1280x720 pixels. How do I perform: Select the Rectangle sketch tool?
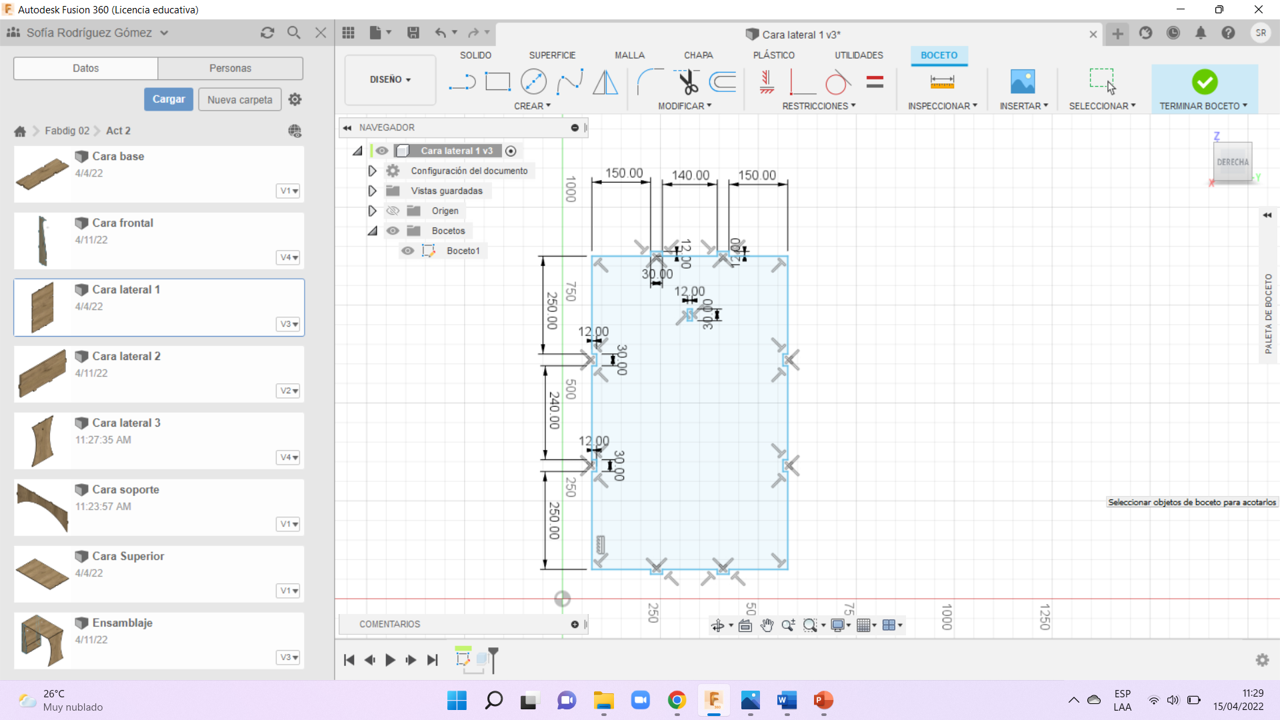click(x=498, y=82)
